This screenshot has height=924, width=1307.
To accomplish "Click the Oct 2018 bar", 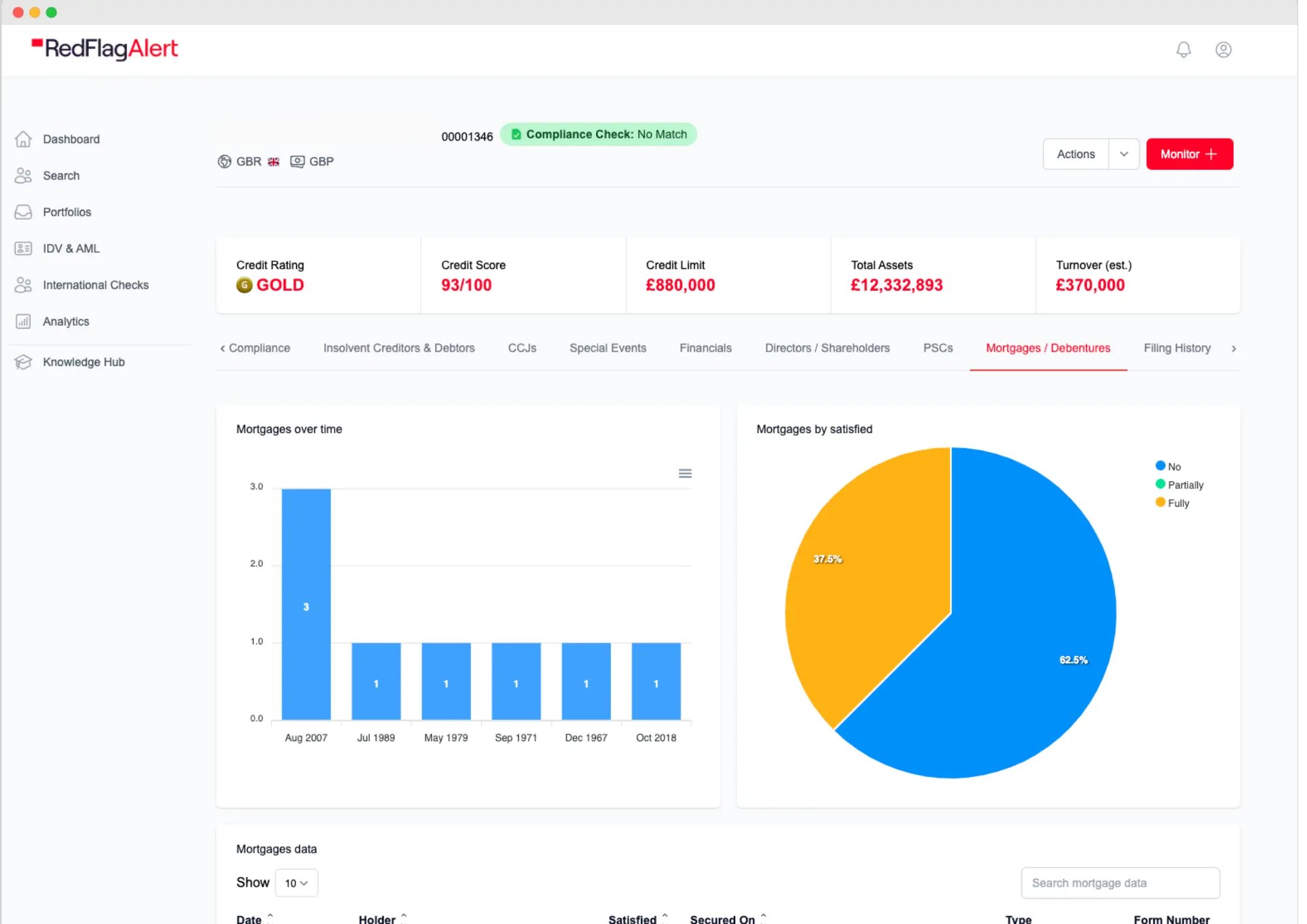I will (656, 682).
